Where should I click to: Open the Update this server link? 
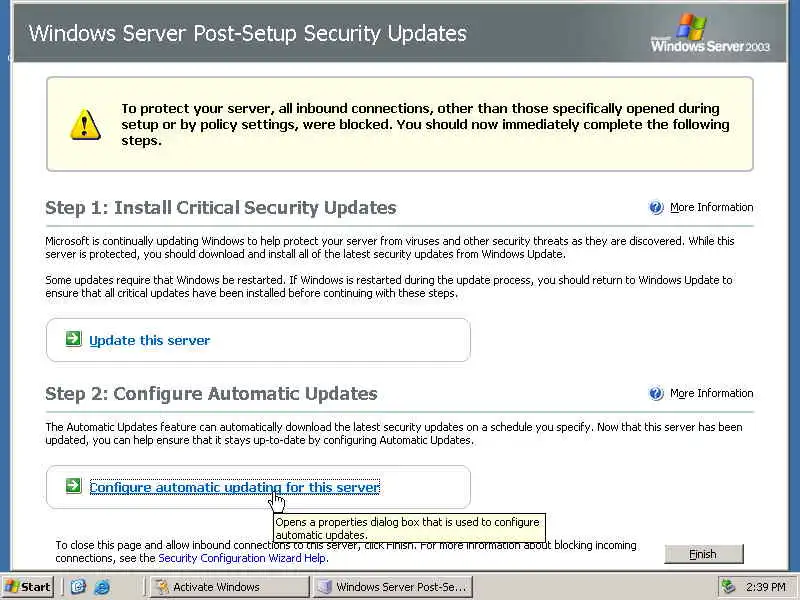[x=149, y=340]
